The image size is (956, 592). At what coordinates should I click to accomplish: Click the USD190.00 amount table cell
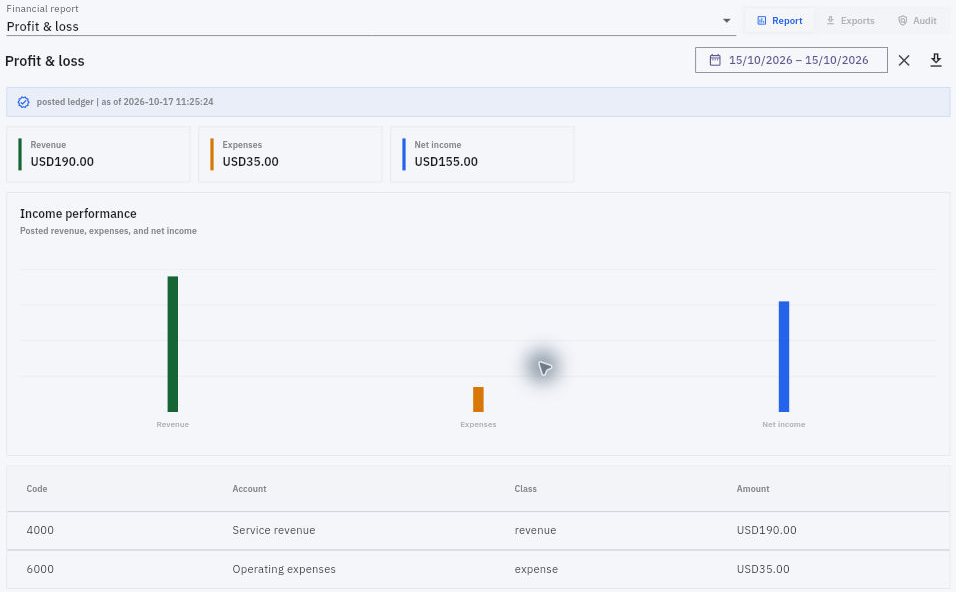point(766,530)
